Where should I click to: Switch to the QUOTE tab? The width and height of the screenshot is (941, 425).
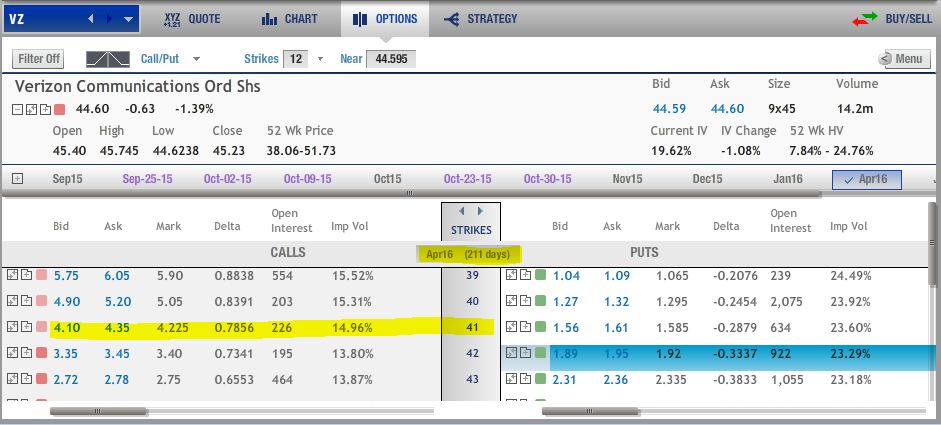(192, 19)
